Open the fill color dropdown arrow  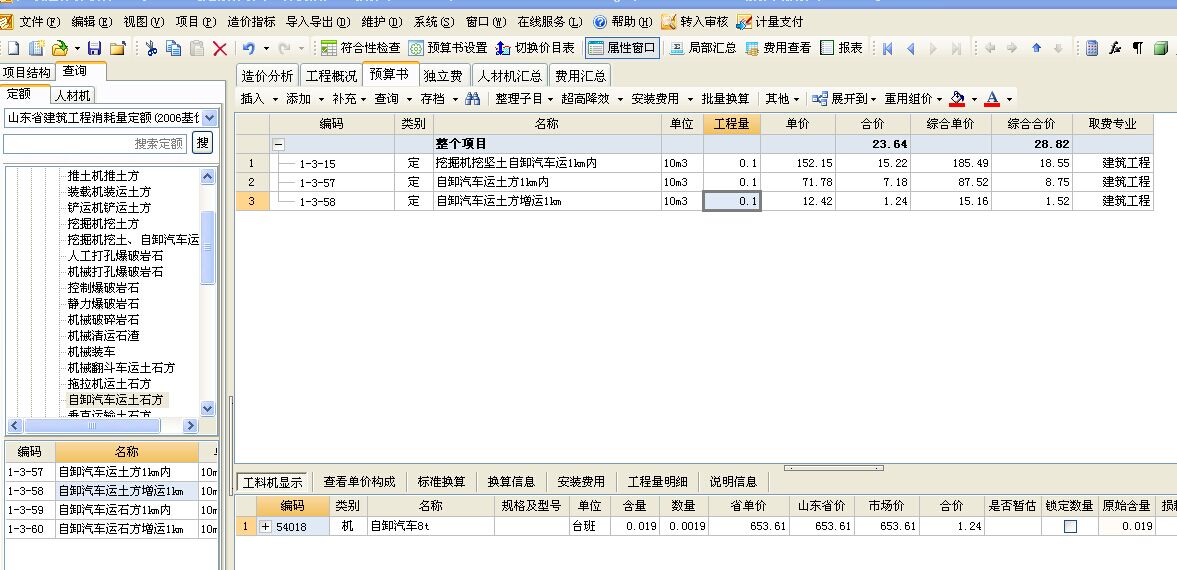coord(974,99)
